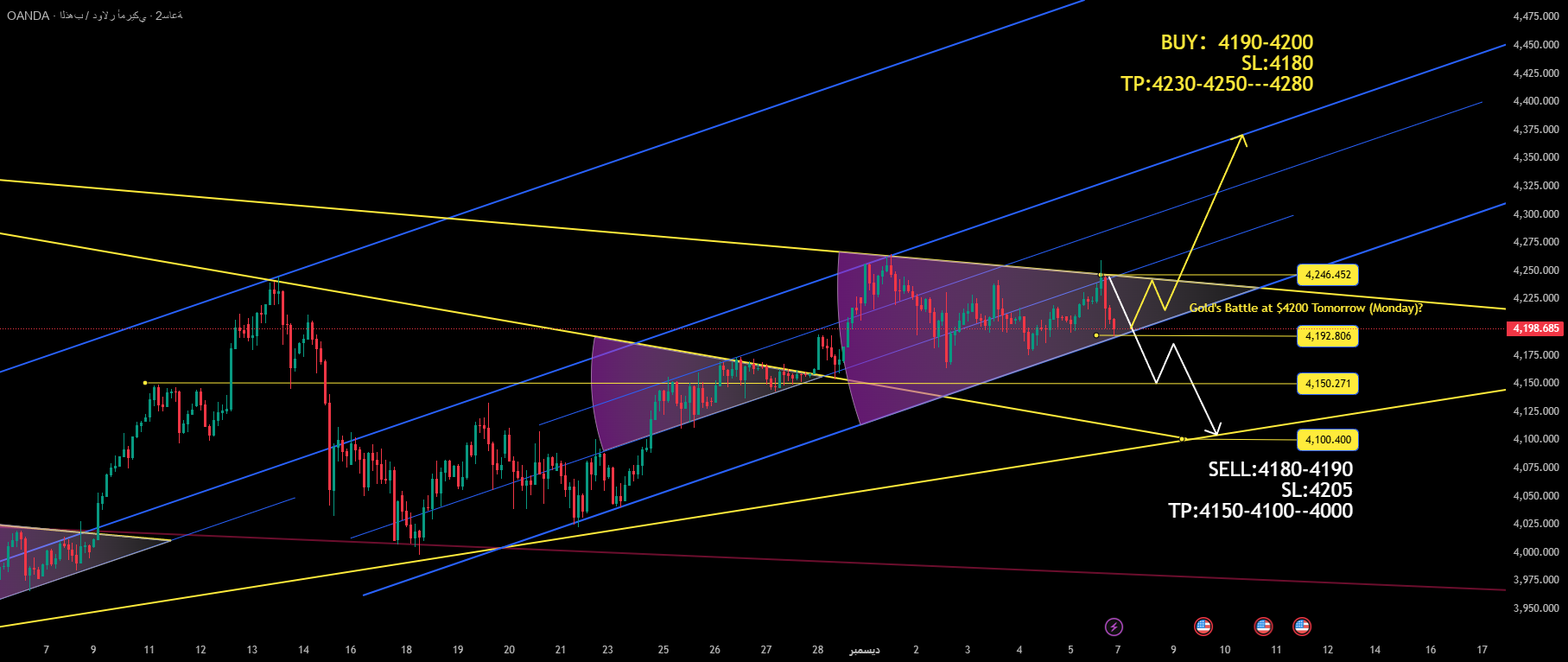The height and width of the screenshot is (662, 1568).
Task: Open the rightmost US flag economic event
Action: point(1302,627)
